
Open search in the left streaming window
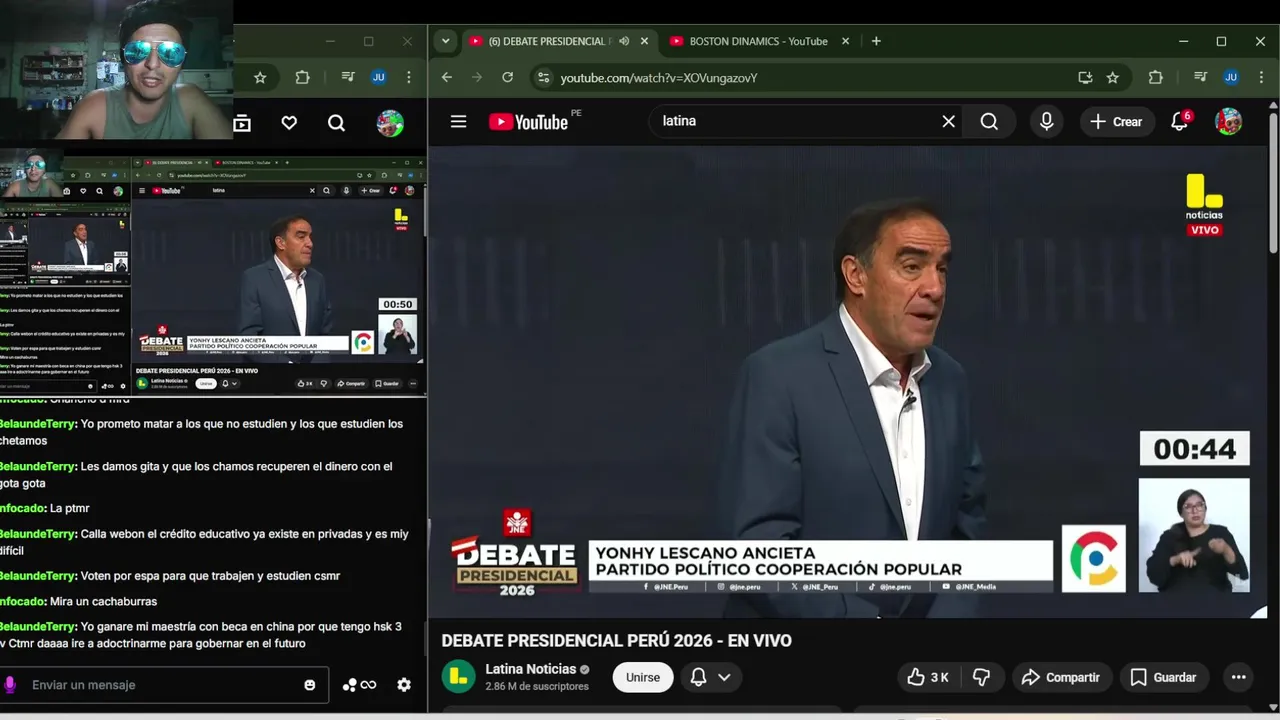pyautogui.click(x=336, y=123)
